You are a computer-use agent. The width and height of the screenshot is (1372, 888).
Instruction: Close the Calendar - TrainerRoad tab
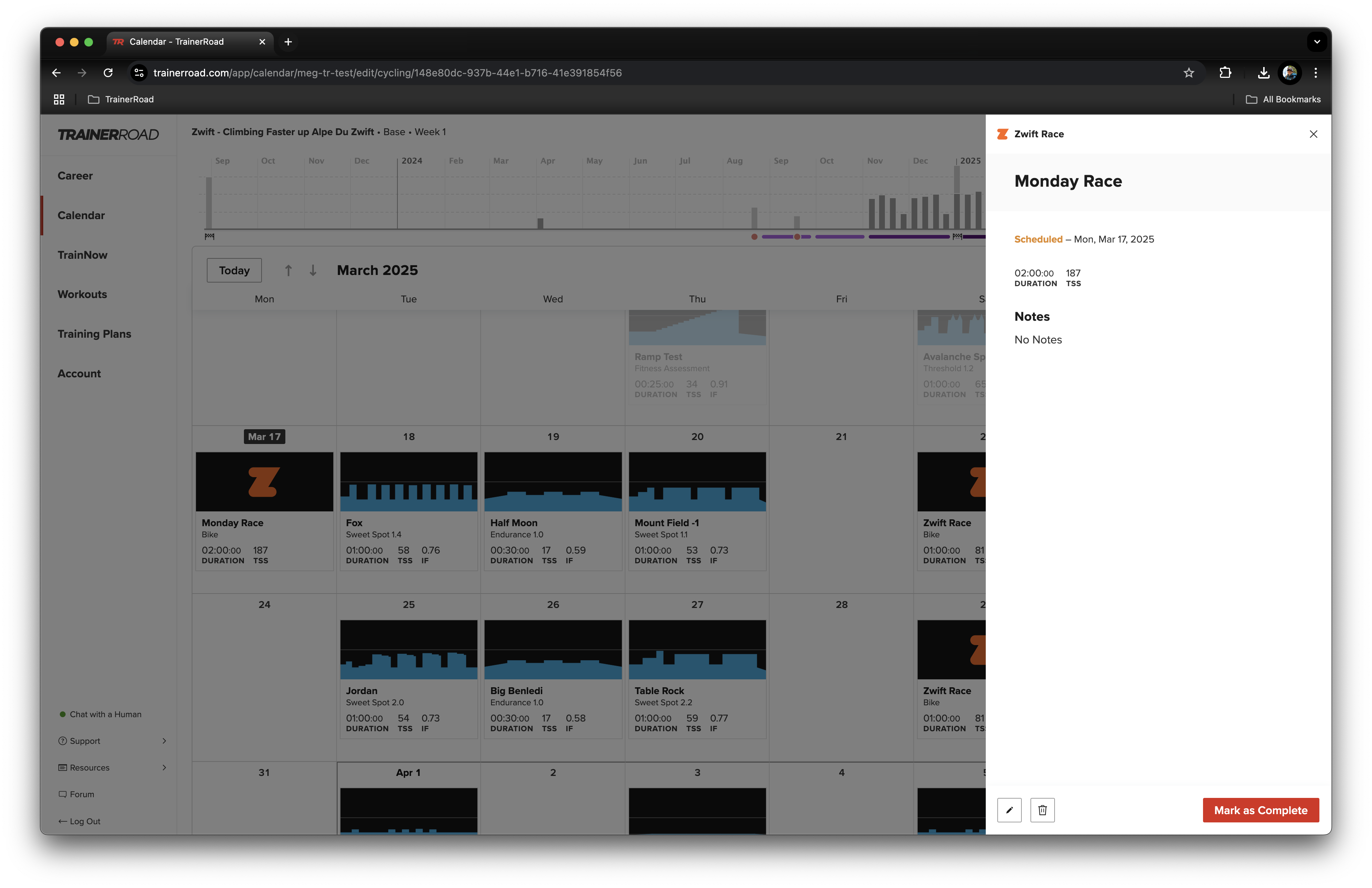coord(262,41)
